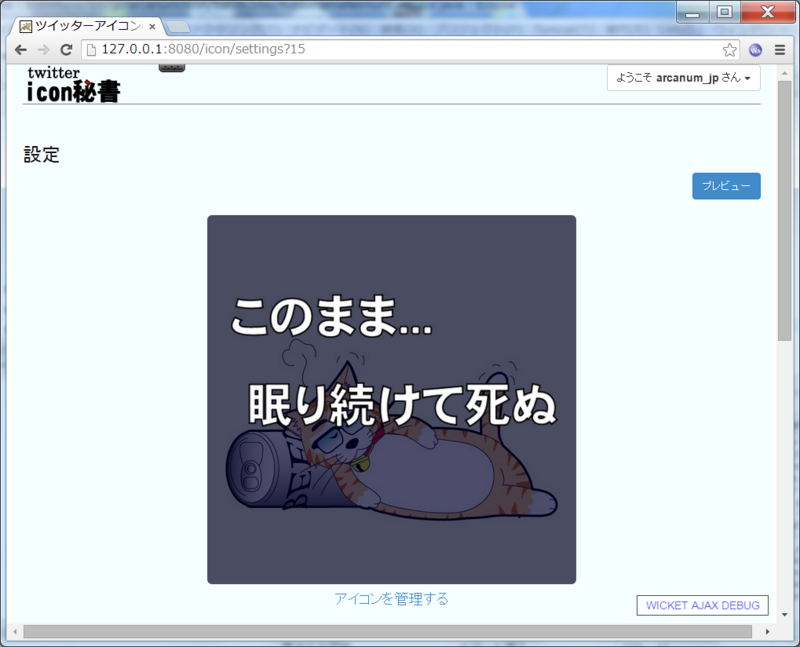Click the browser forward arrow
This screenshot has width=800, height=647.
tap(43, 49)
